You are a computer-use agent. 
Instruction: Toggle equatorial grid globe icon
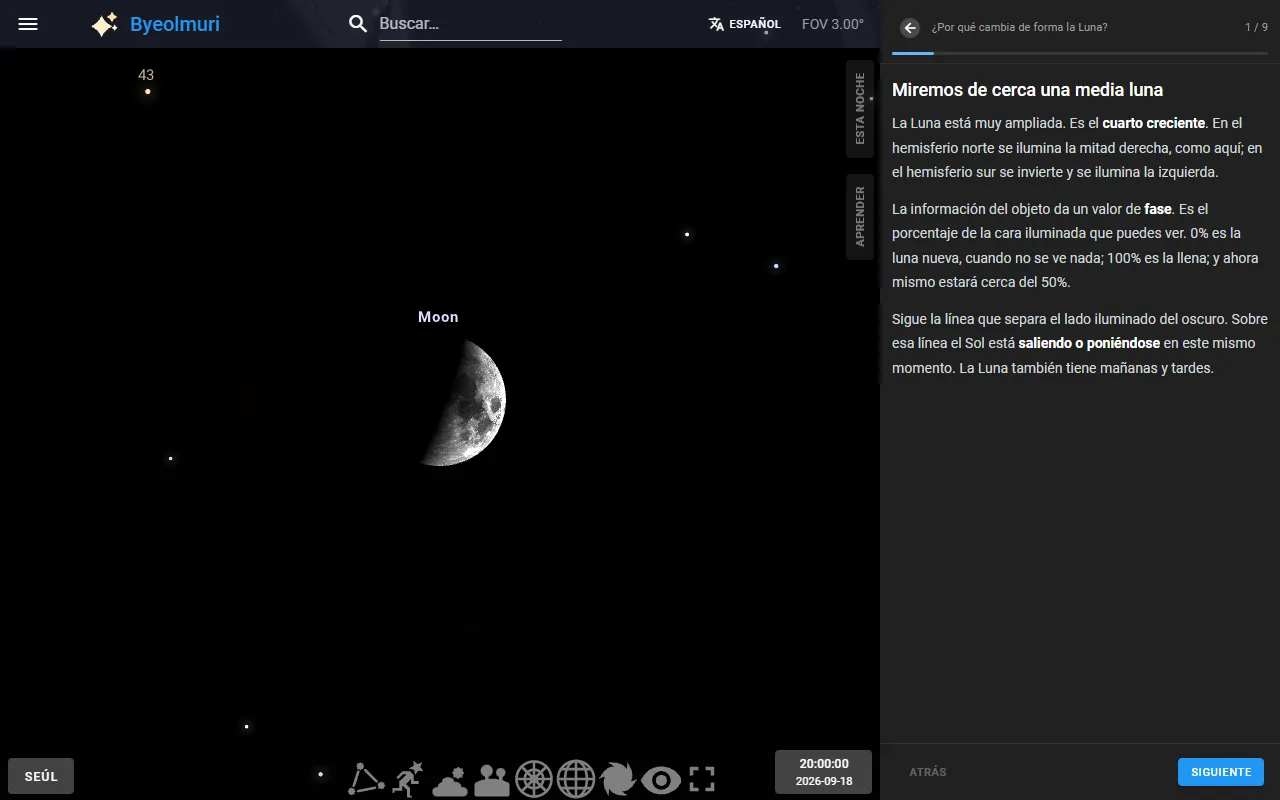(x=576, y=779)
